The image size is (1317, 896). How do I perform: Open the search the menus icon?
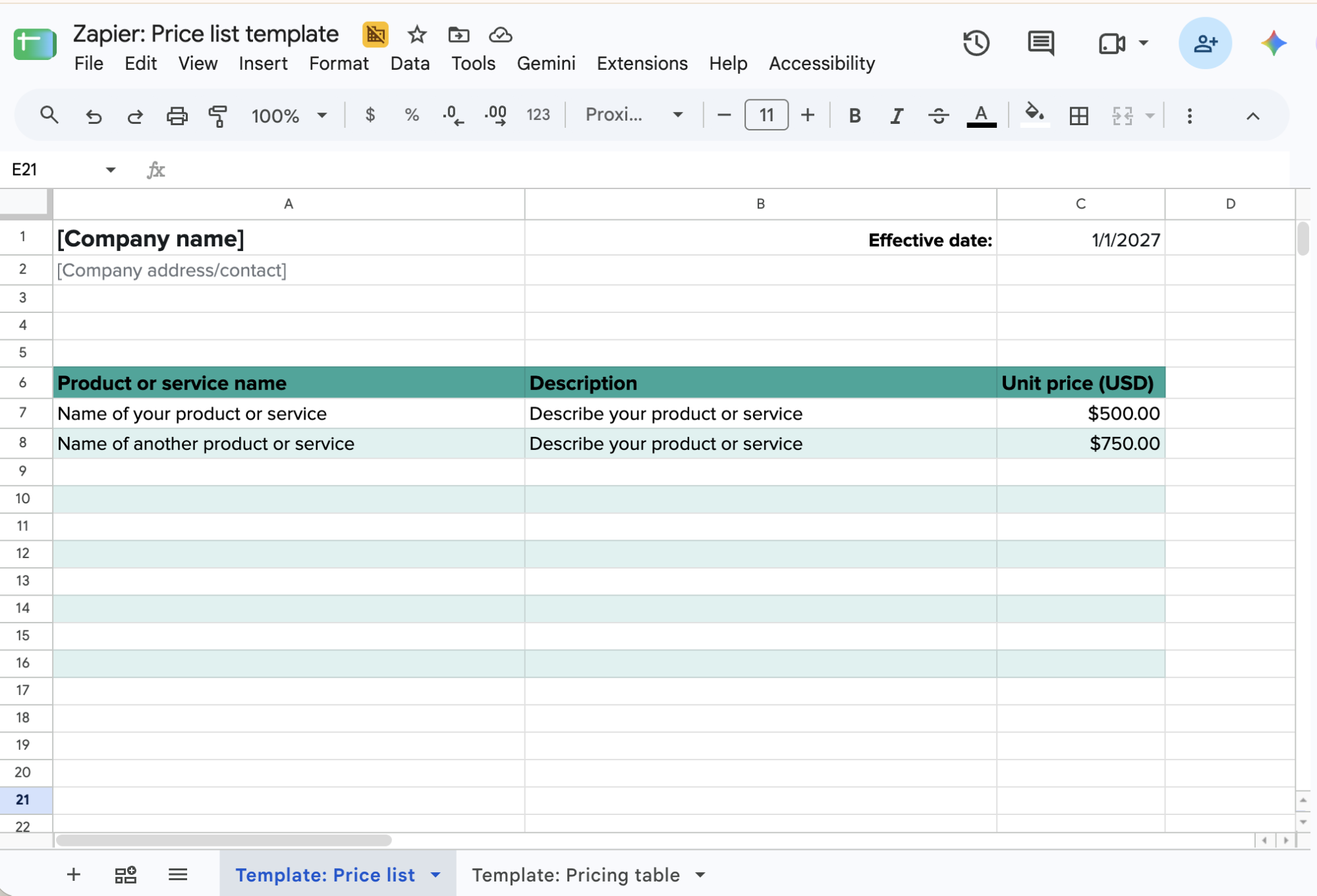coord(49,115)
